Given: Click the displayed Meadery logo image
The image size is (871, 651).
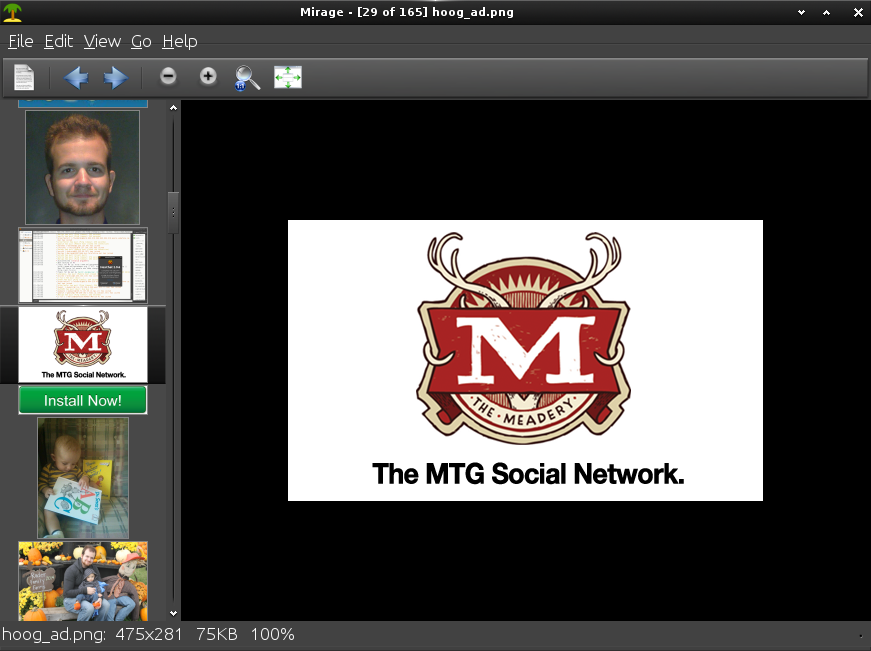Looking at the screenshot, I should (x=525, y=360).
